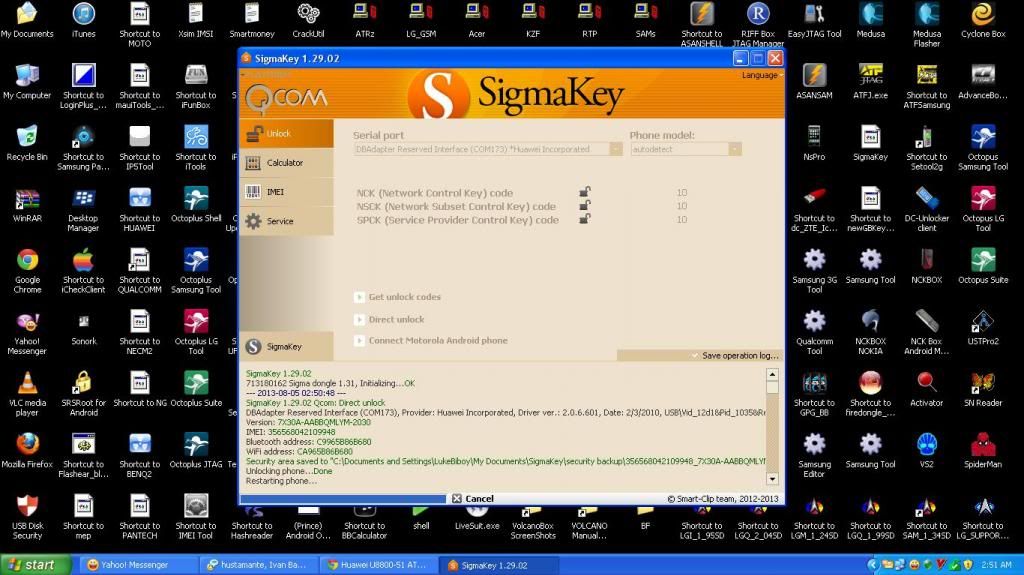Click the SigmaKey logo icon in sidebar
The width and height of the screenshot is (1024, 575).
click(x=253, y=346)
